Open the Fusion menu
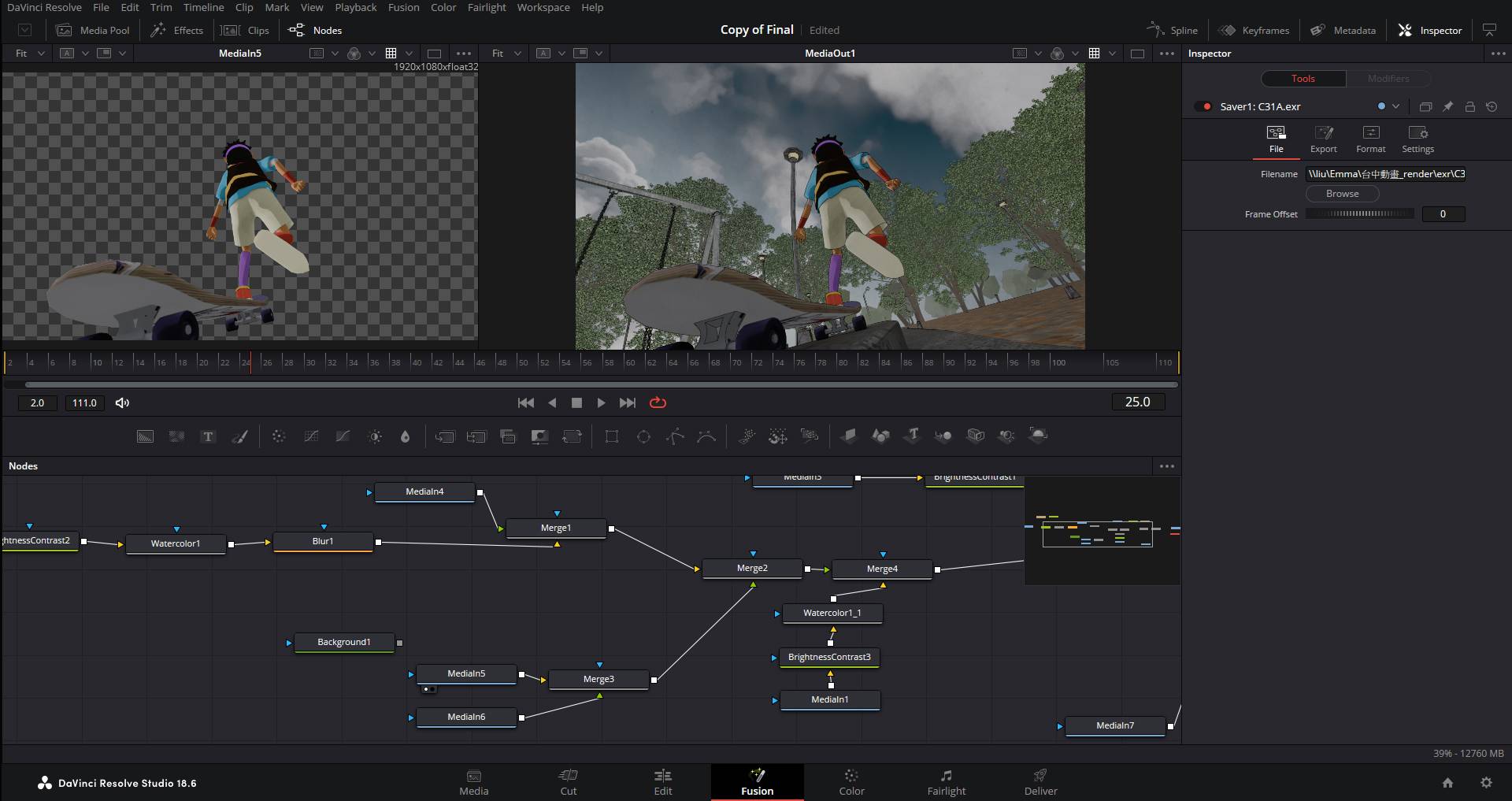Screen dimensions: 1512x801 (403, 7)
